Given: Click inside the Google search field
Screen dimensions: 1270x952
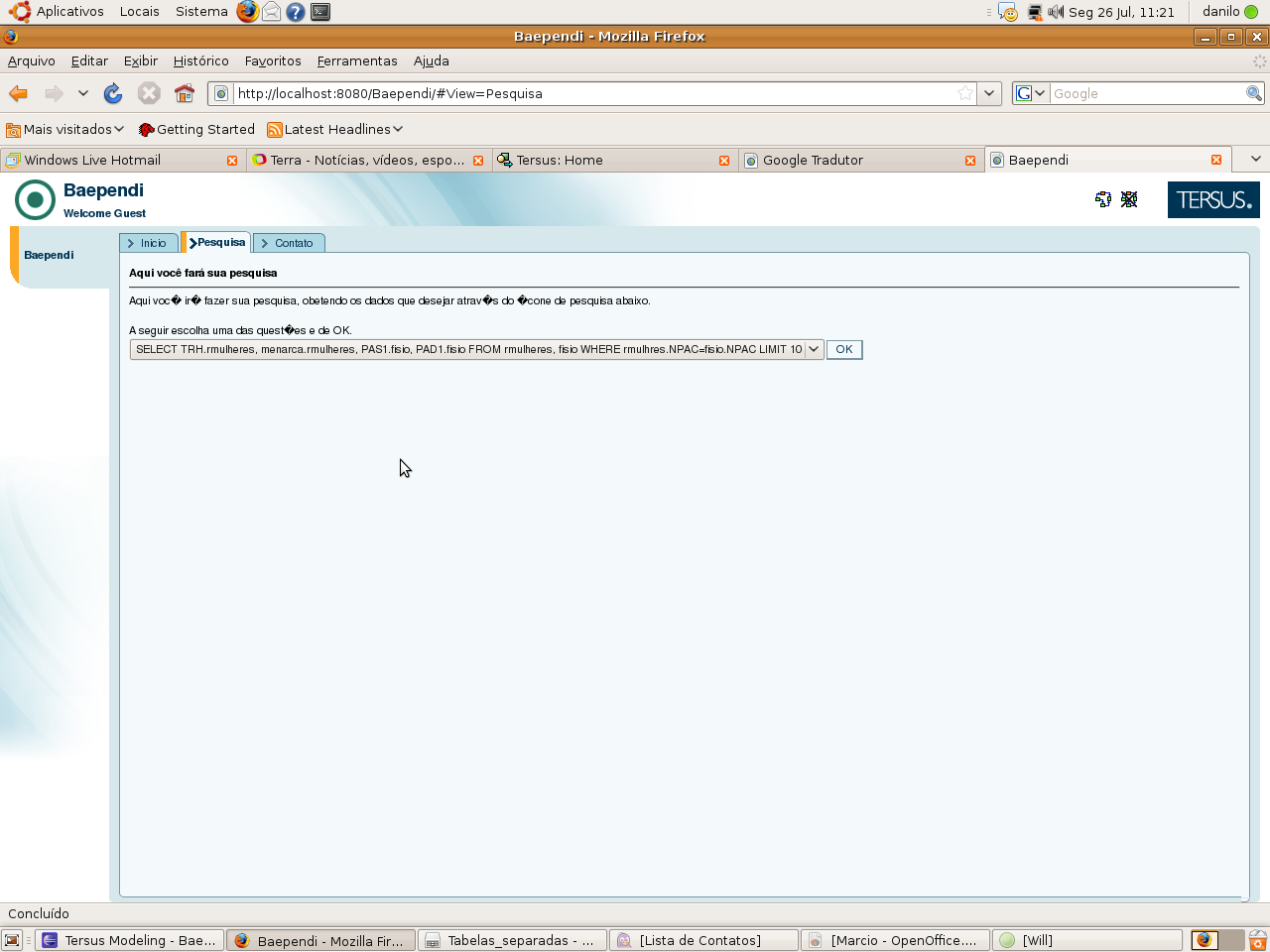Looking at the screenshot, I should 1146,93.
